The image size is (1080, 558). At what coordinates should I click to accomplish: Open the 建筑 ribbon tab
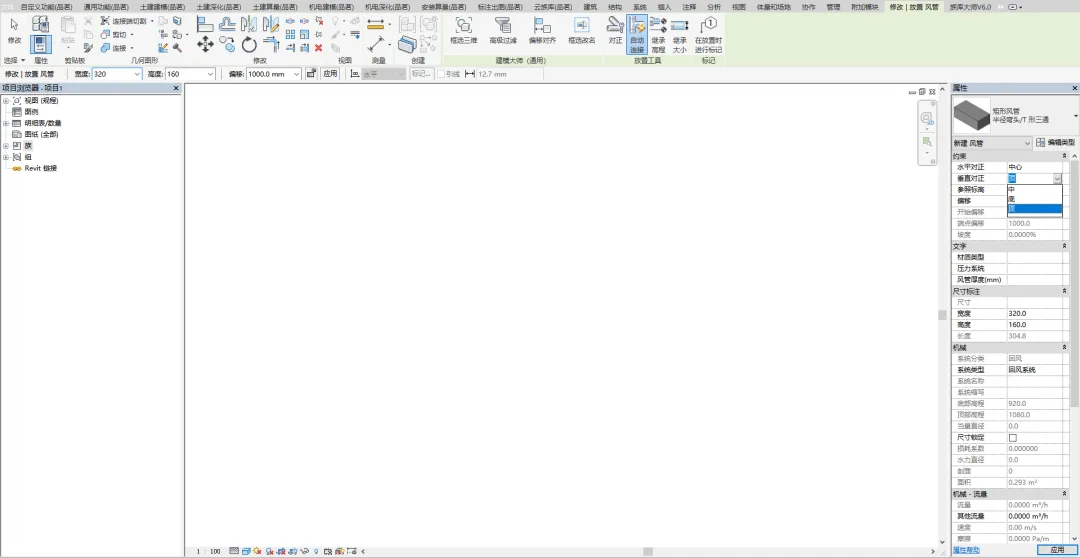[590, 7]
